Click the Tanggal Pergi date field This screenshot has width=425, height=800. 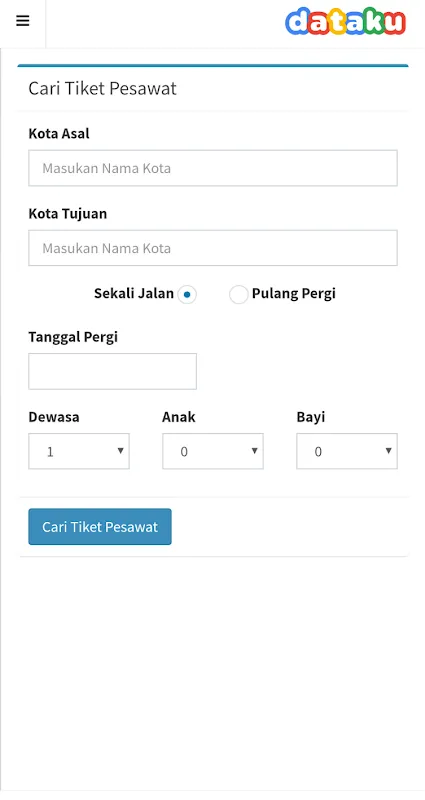point(112,371)
